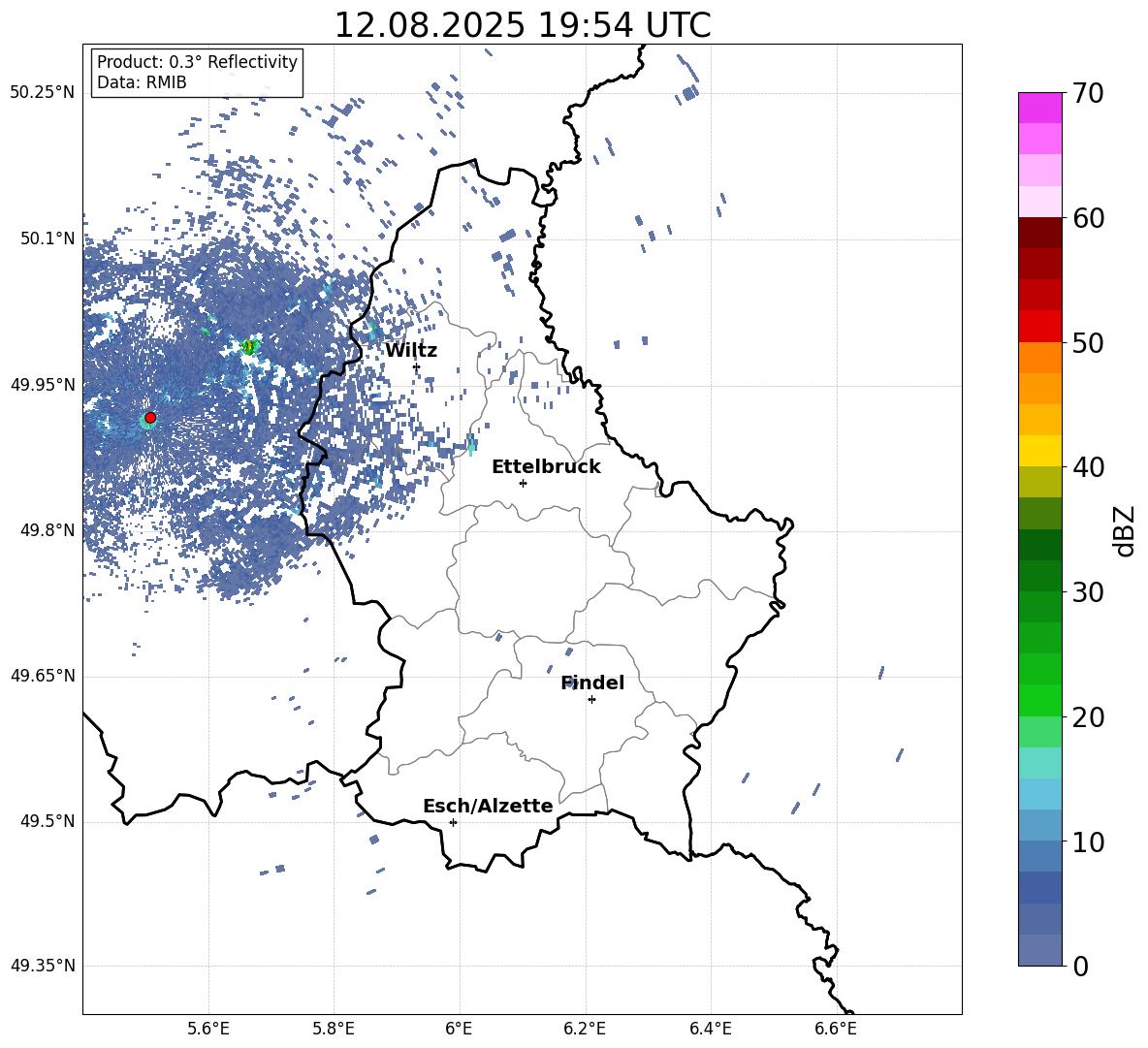Click the 49.65°N latitude label
Viewport: 1148px width, 1048px height.
(43, 676)
